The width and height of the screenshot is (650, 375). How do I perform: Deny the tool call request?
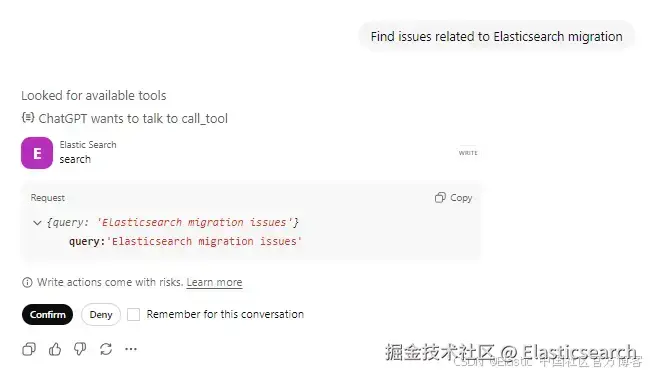(x=101, y=315)
